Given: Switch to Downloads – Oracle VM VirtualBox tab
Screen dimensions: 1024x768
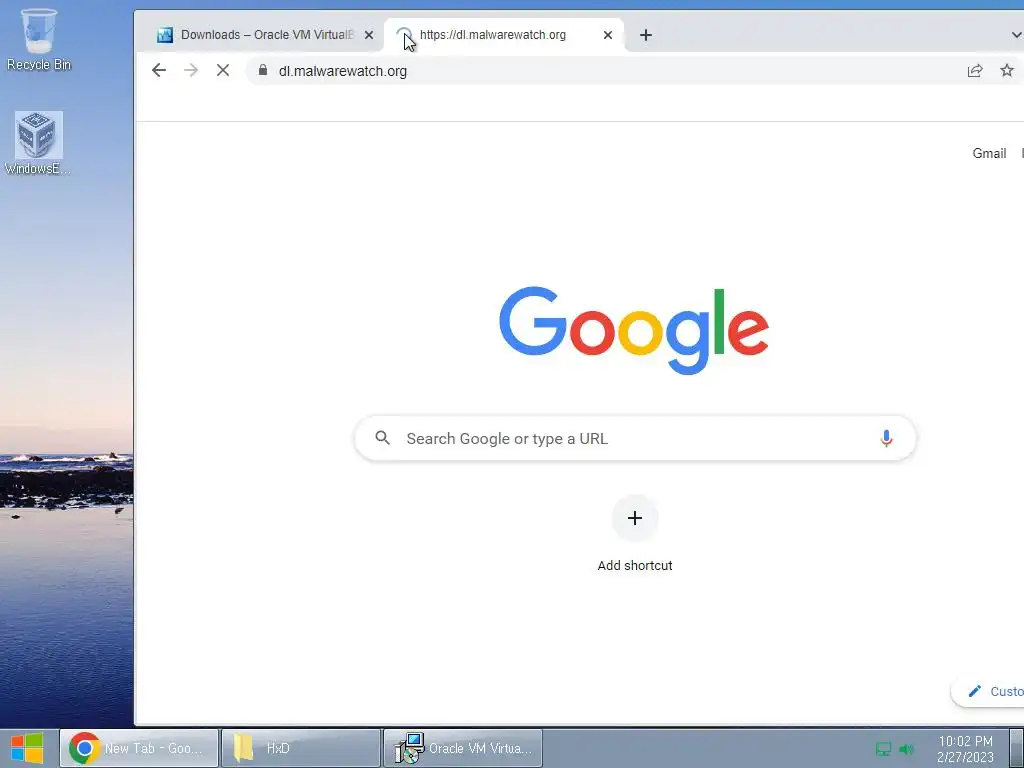Looking at the screenshot, I should (264, 35).
